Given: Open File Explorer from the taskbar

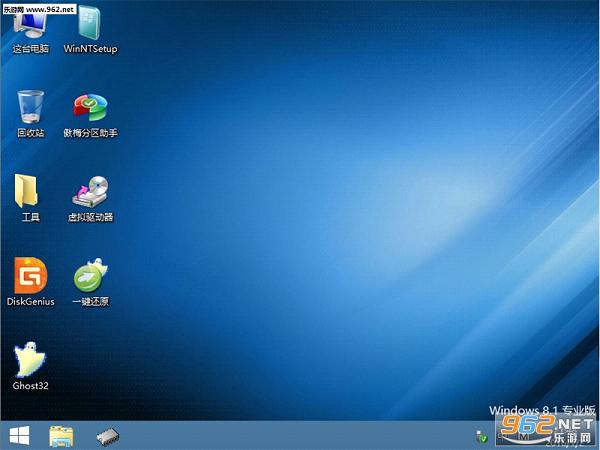Looking at the screenshot, I should pos(61,436).
